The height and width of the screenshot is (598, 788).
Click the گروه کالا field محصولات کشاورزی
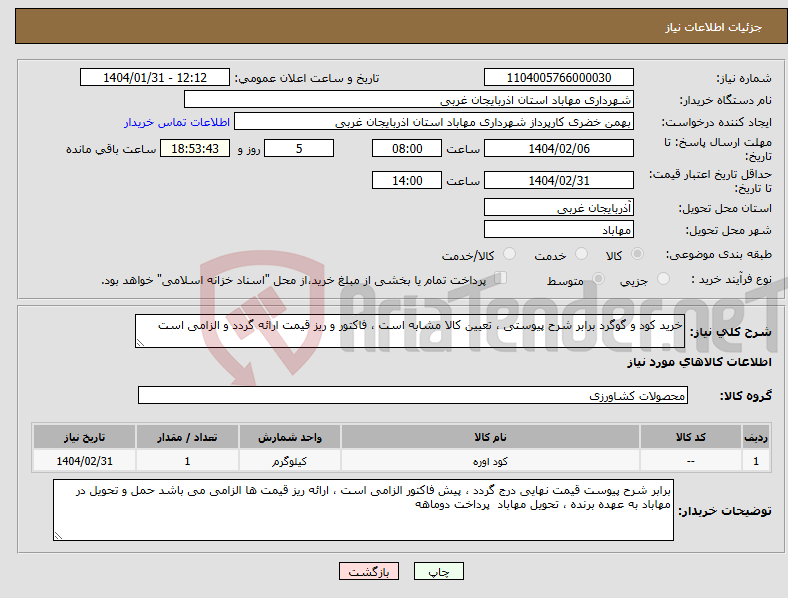pyautogui.click(x=413, y=395)
